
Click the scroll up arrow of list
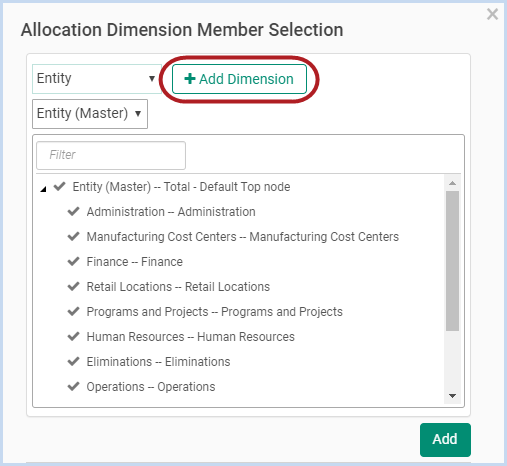tap(452, 183)
